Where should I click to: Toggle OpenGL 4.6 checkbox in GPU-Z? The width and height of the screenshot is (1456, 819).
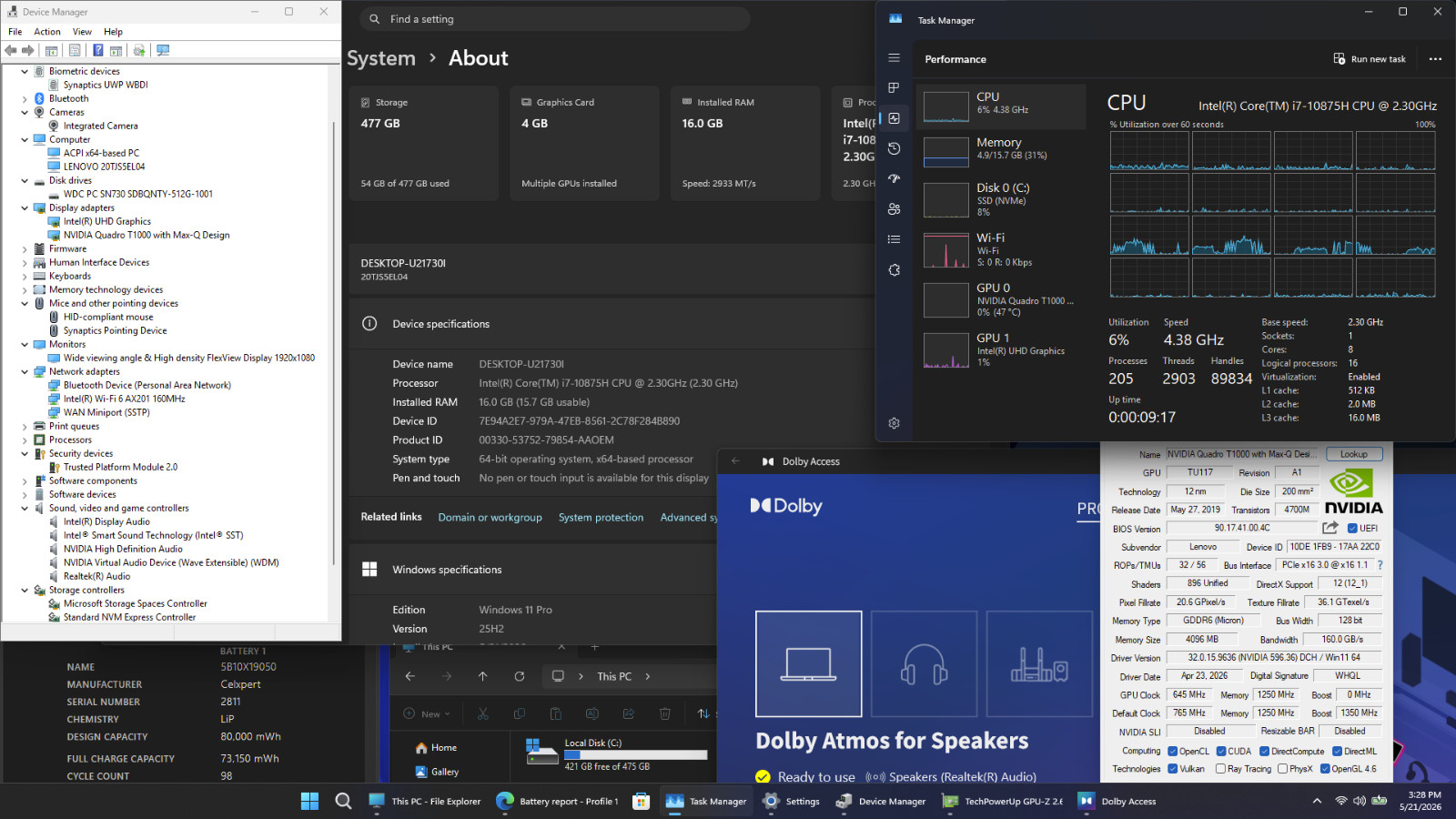click(x=1325, y=769)
